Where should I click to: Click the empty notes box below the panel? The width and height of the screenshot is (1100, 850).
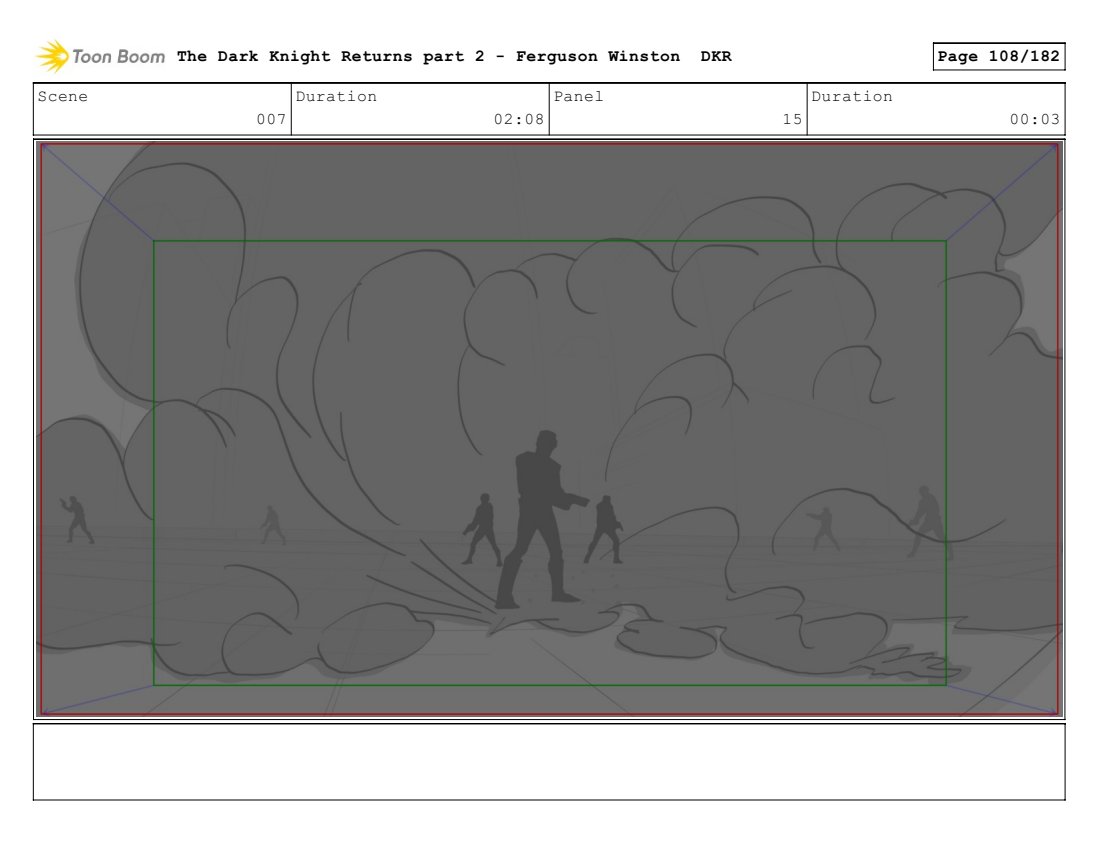tap(549, 762)
